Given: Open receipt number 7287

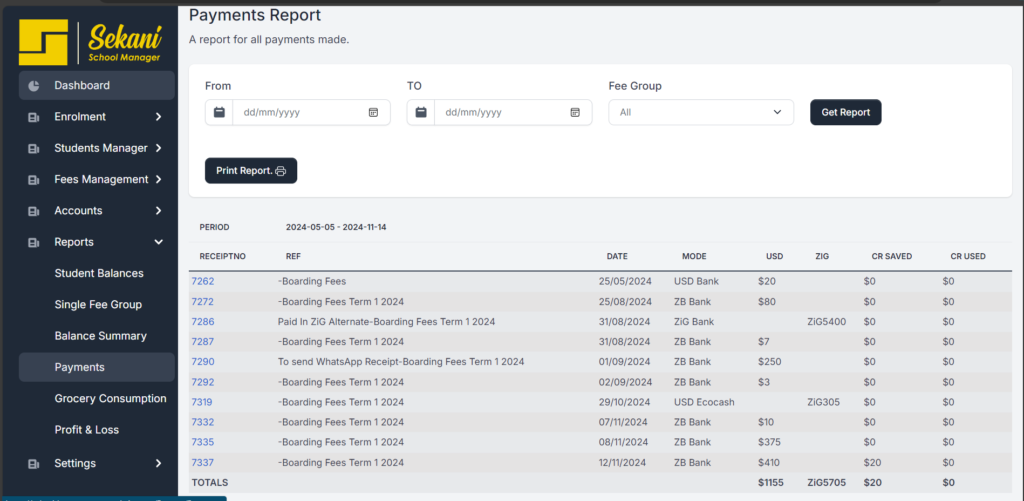Looking at the screenshot, I should tap(202, 342).
